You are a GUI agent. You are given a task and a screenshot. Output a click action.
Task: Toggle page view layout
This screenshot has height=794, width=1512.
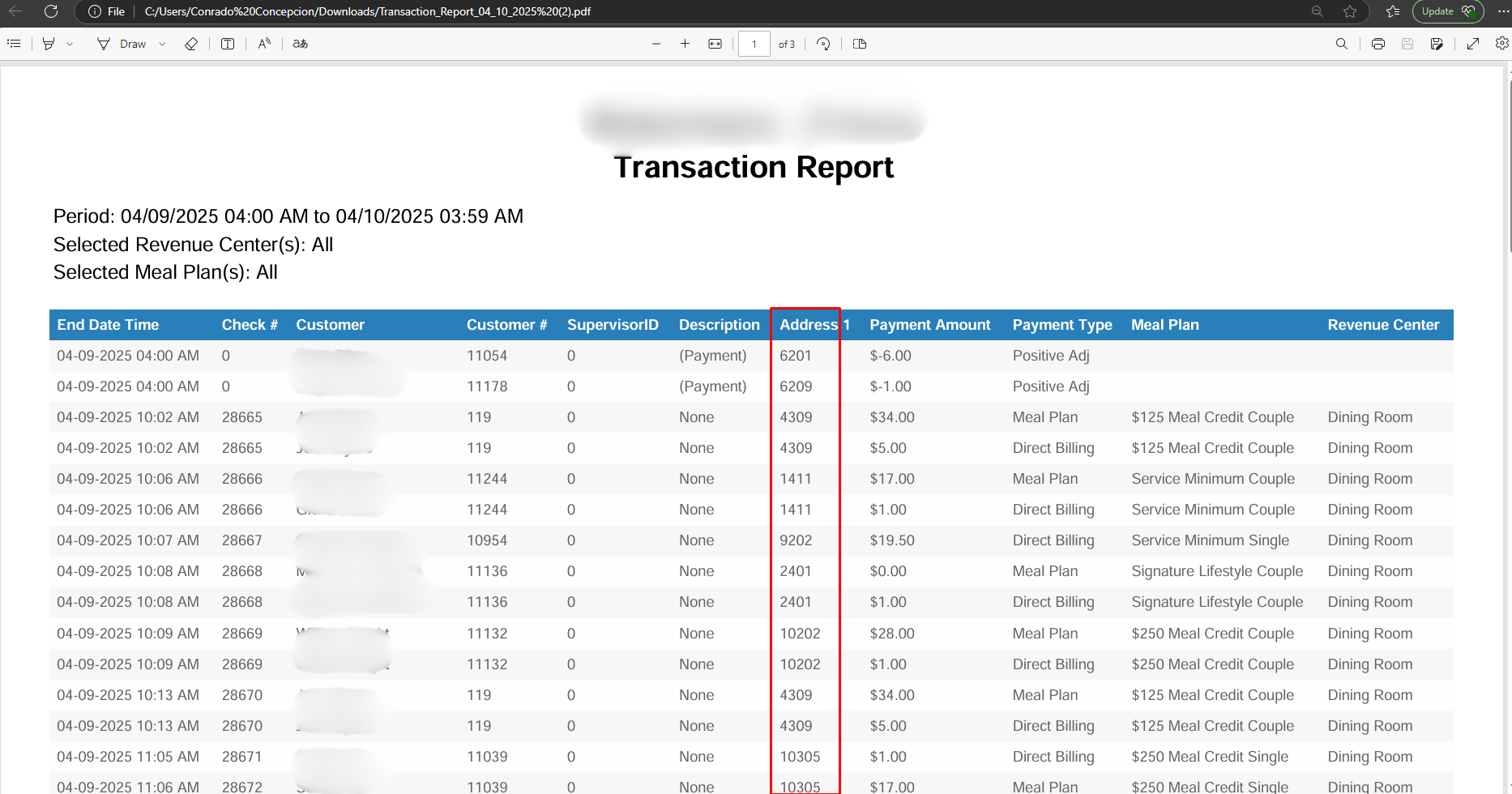860,44
